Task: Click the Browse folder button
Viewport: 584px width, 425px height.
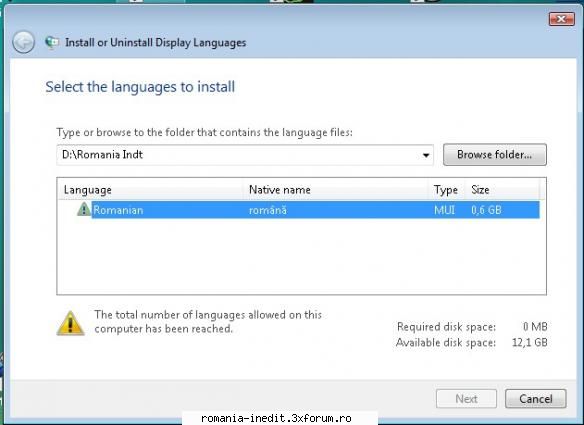Action: 495,155
